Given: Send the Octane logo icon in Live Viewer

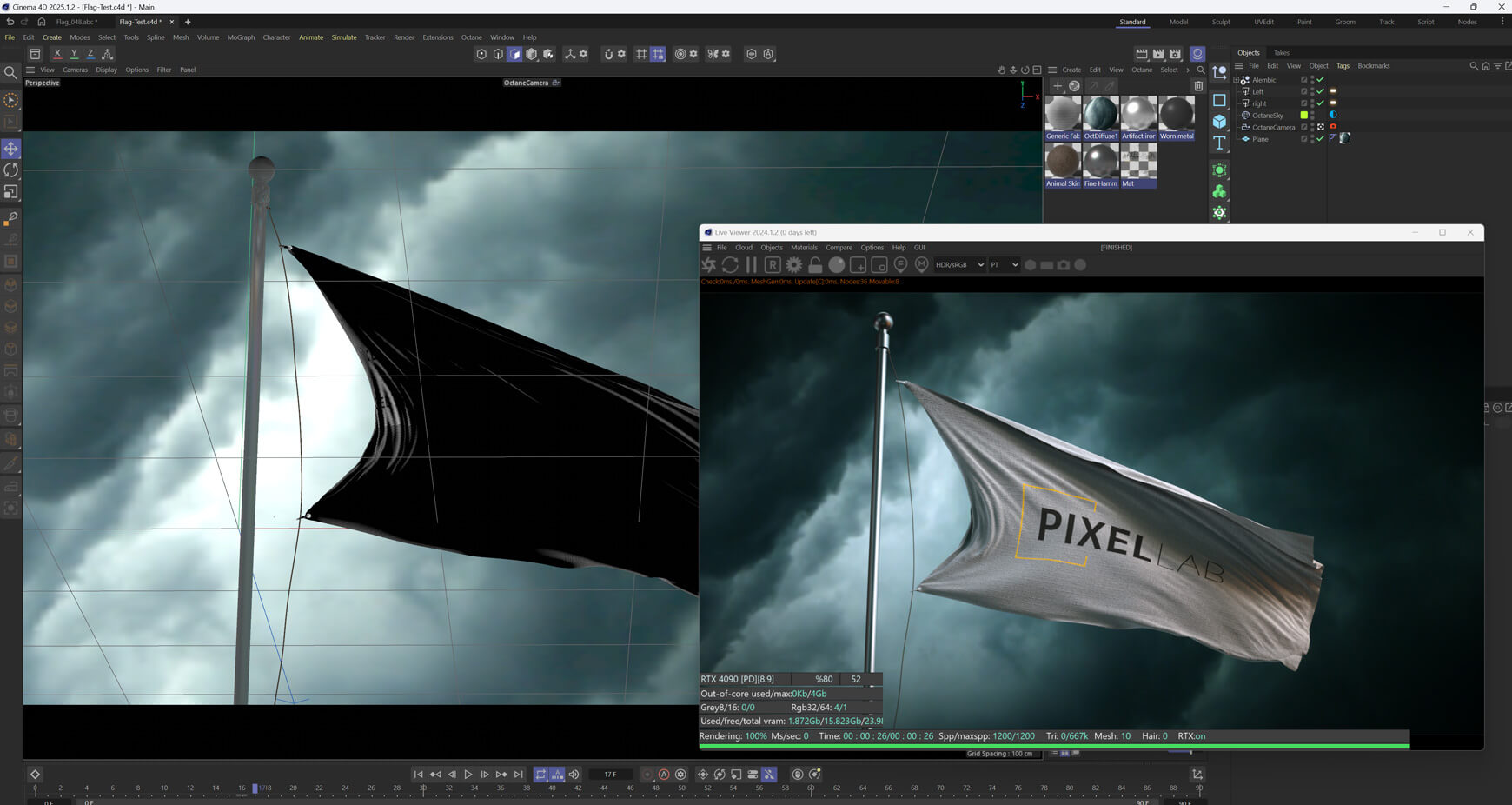Looking at the screenshot, I should click(709, 265).
